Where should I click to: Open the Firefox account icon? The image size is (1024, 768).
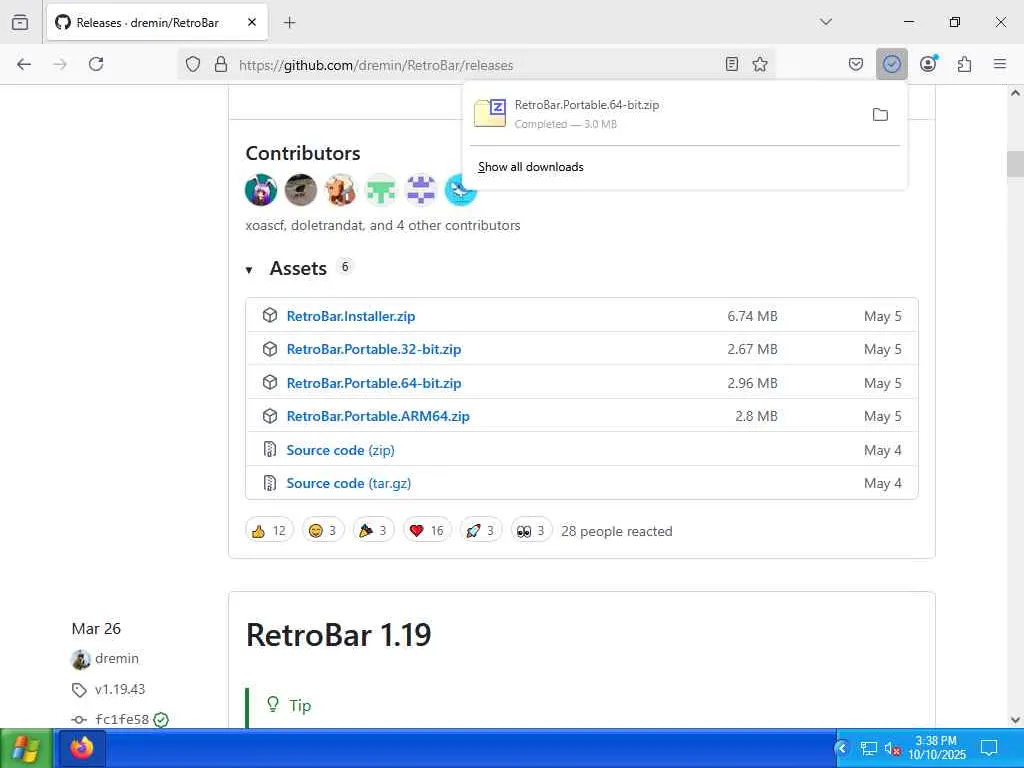[x=928, y=64]
